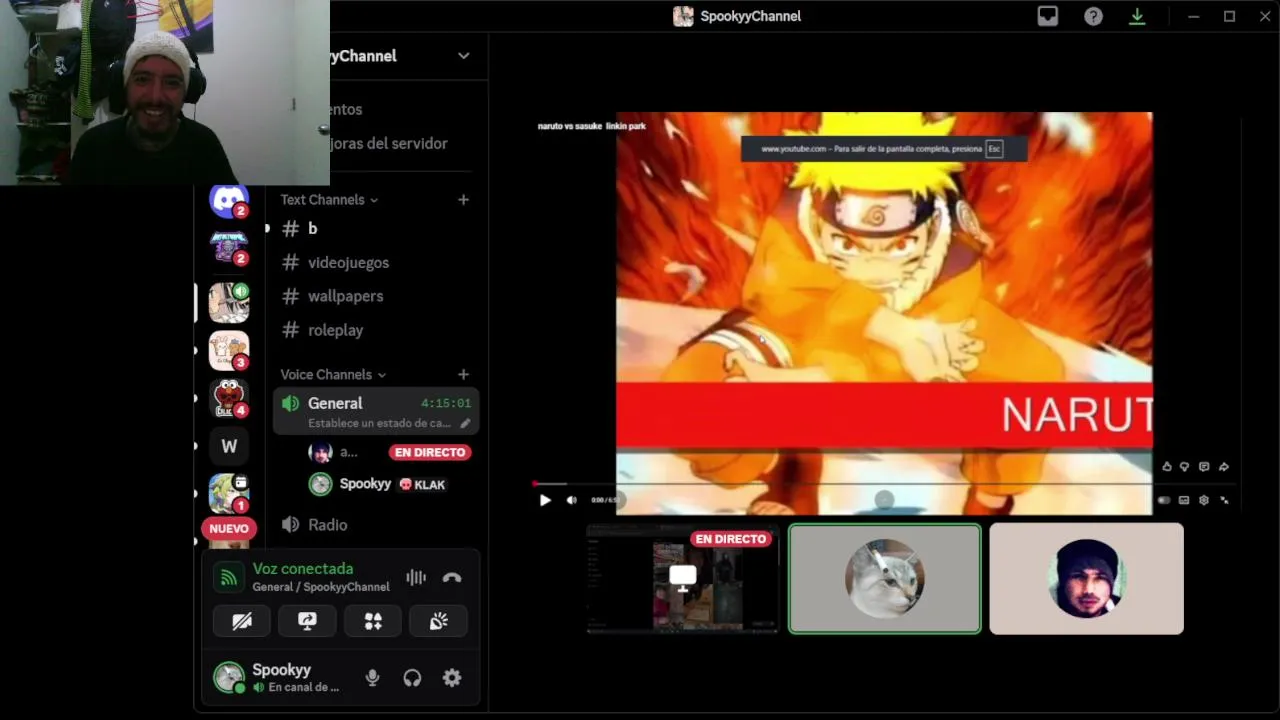Share the YouTube video arrow icon
This screenshot has width=1280, height=720.
tap(1224, 467)
